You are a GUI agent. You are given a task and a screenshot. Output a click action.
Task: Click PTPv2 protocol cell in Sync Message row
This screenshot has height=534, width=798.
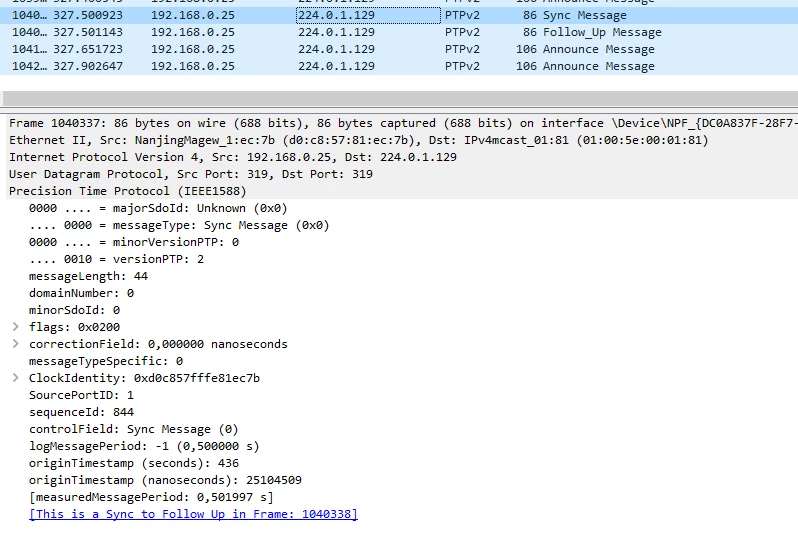(x=462, y=15)
